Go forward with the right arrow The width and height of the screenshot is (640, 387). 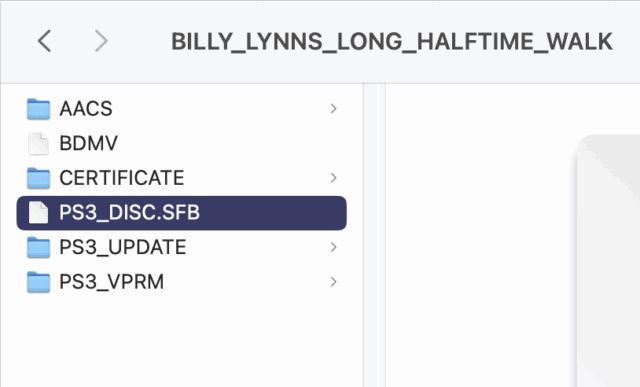click(101, 41)
